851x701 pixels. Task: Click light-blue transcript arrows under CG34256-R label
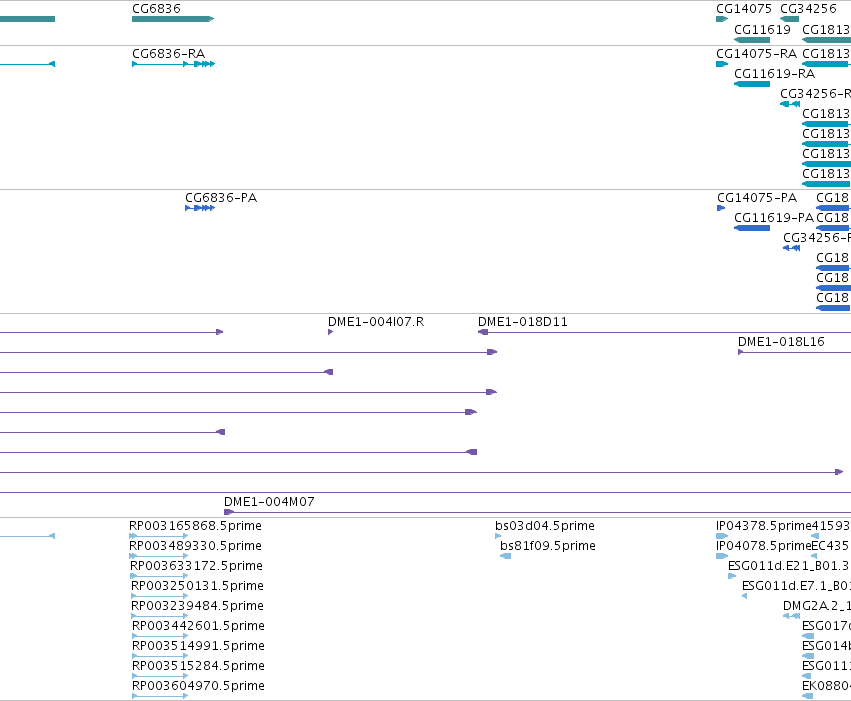790,104
